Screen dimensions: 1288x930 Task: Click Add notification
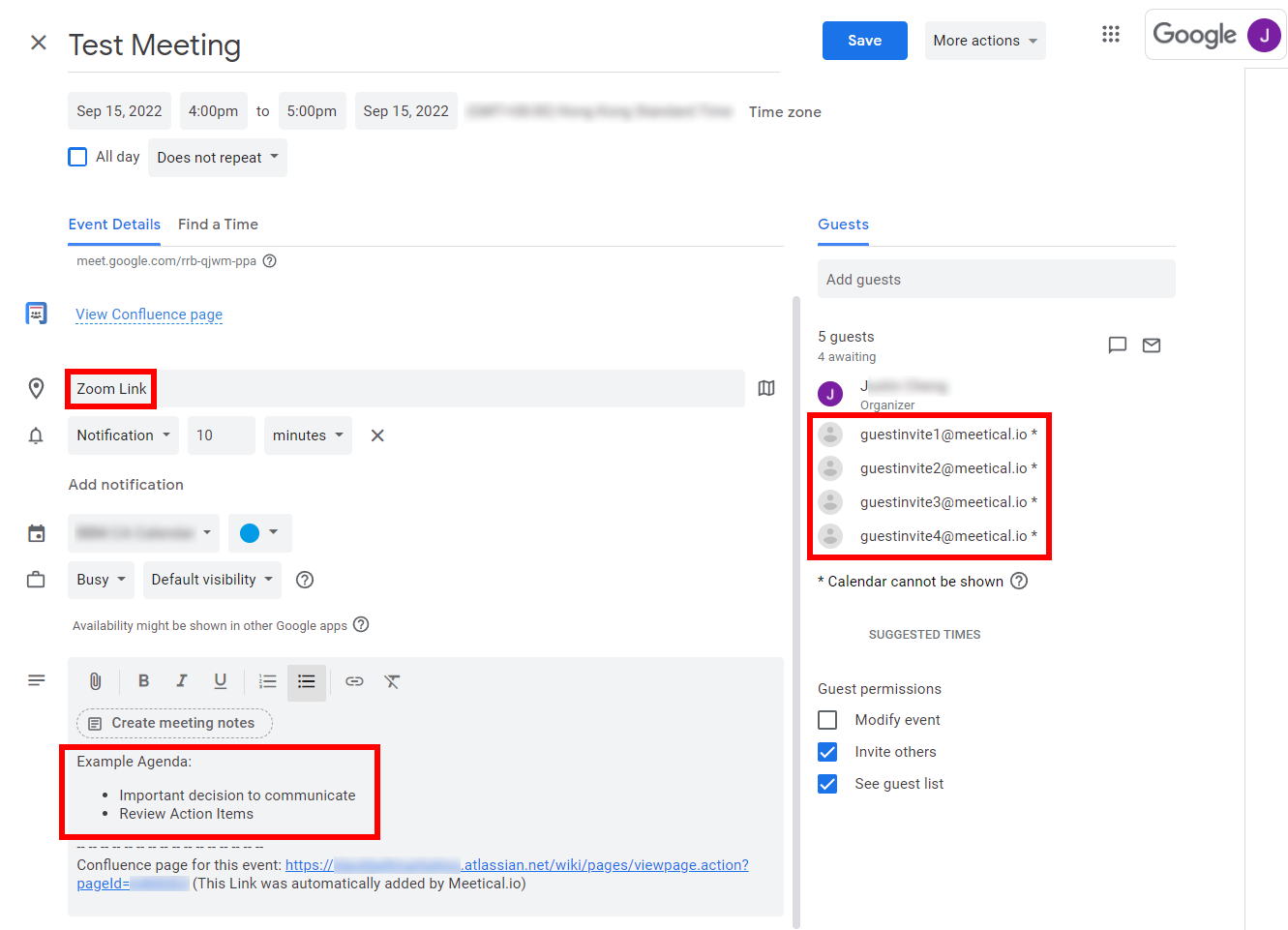tap(126, 485)
